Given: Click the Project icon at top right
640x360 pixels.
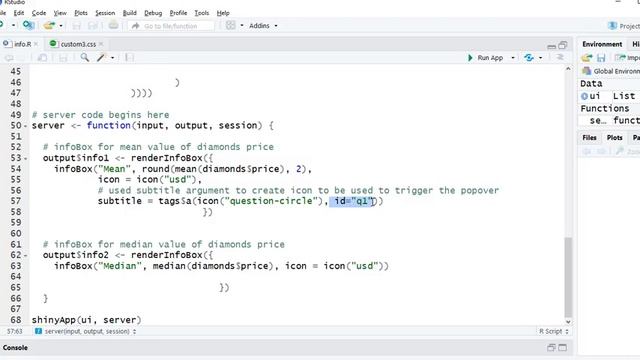Looking at the screenshot, I should [x=612, y=26].
